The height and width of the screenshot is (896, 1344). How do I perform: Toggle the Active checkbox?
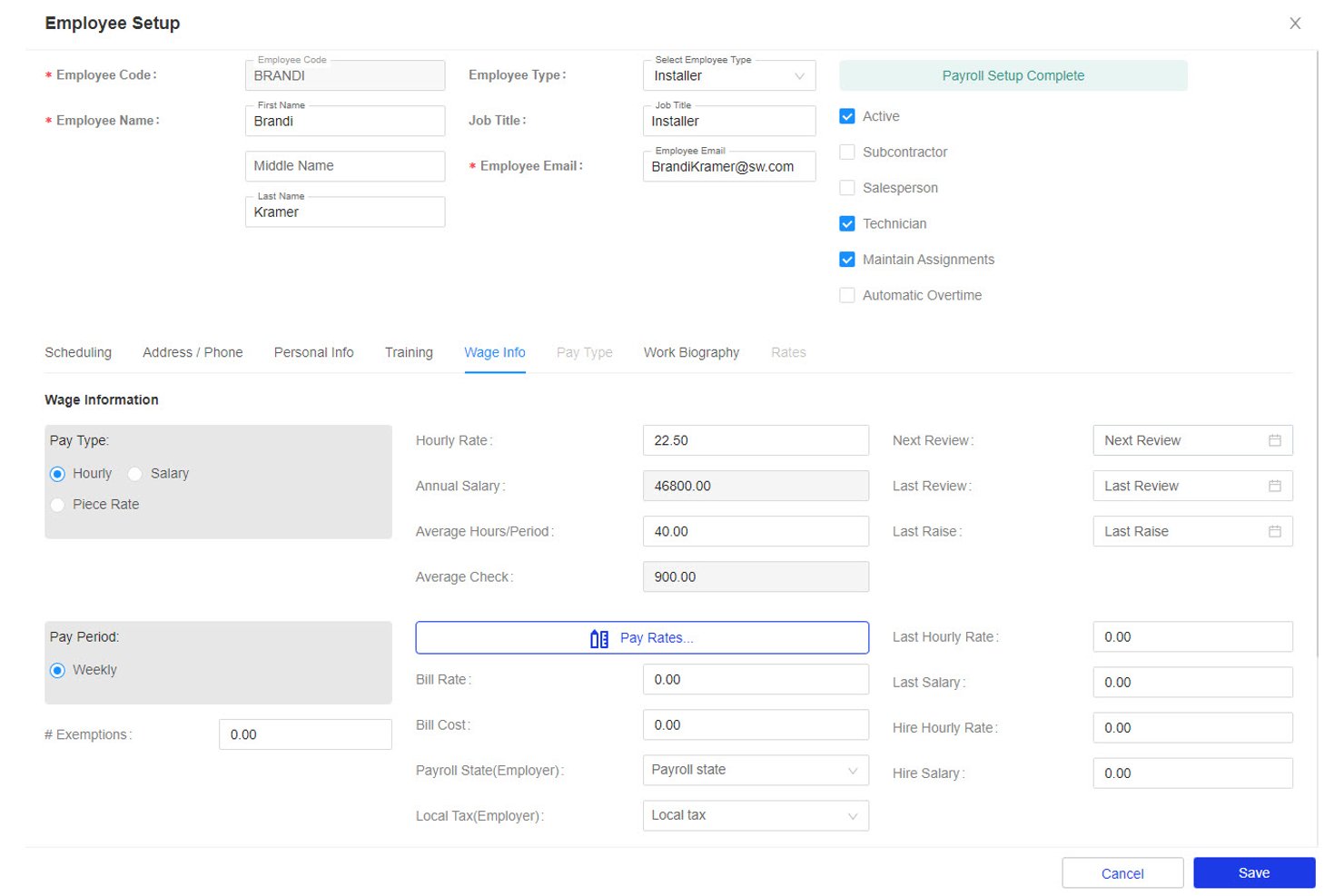(847, 116)
